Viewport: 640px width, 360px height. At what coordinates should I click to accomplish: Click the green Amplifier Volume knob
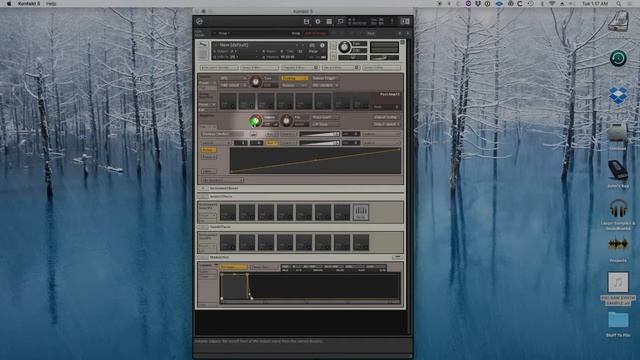click(256, 121)
